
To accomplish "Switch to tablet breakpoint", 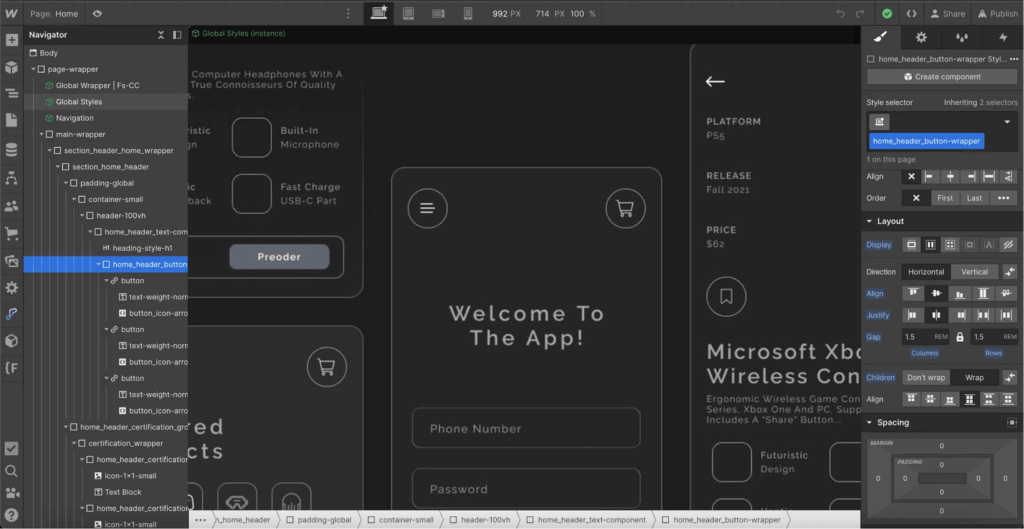I will point(409,13).
